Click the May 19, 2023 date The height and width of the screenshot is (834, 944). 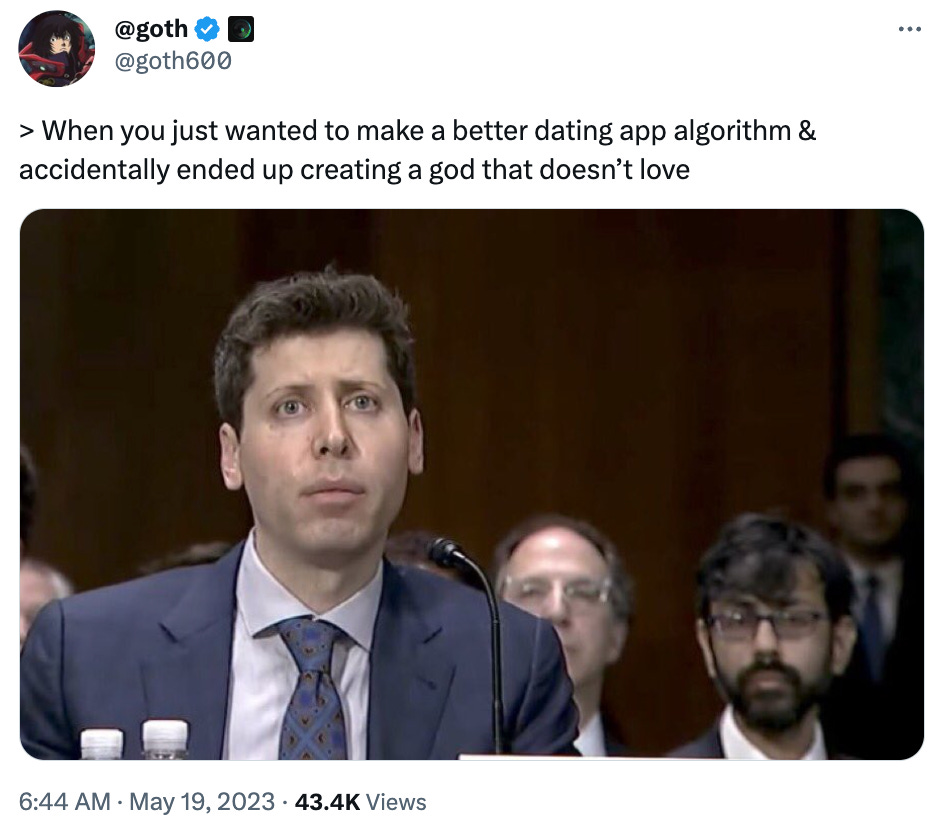click(202, 801)
